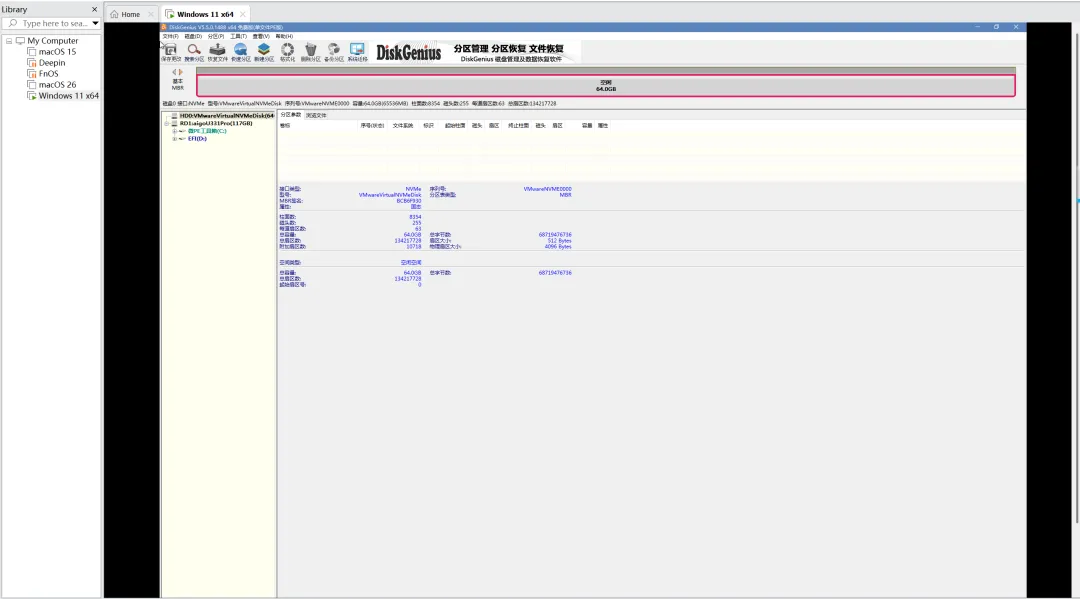Click the macOS 26 VM icon in Library

point(32,85)
